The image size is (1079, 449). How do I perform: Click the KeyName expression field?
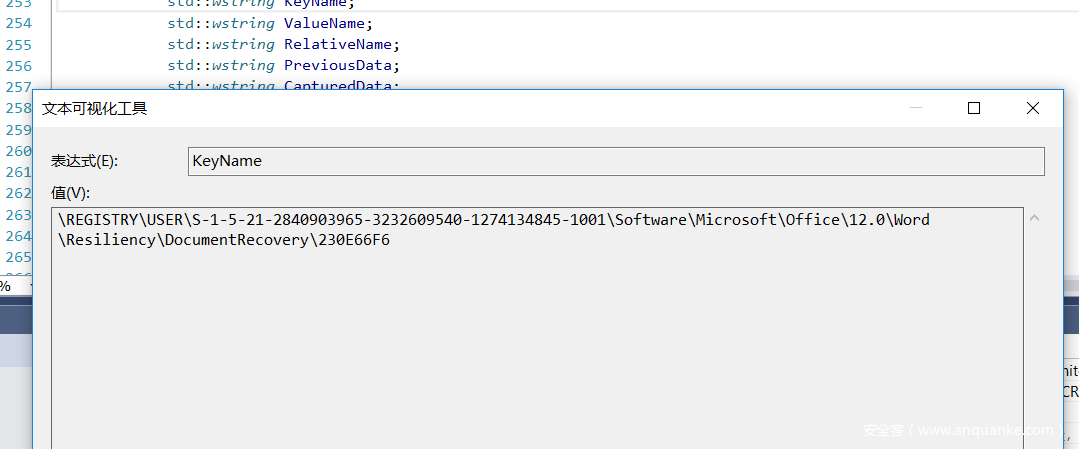pyautogui.click(x=615, y=161)
